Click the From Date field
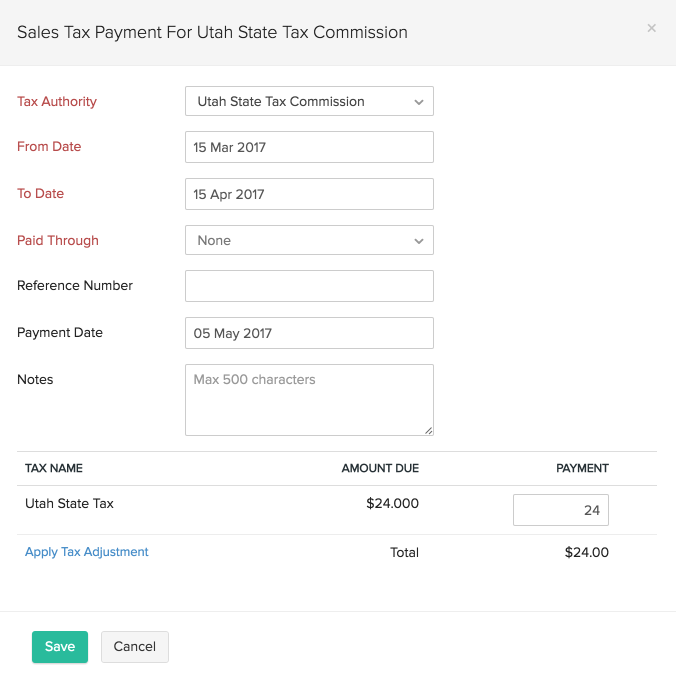Viewport: 676px width, 682px height. pos(309,147)
